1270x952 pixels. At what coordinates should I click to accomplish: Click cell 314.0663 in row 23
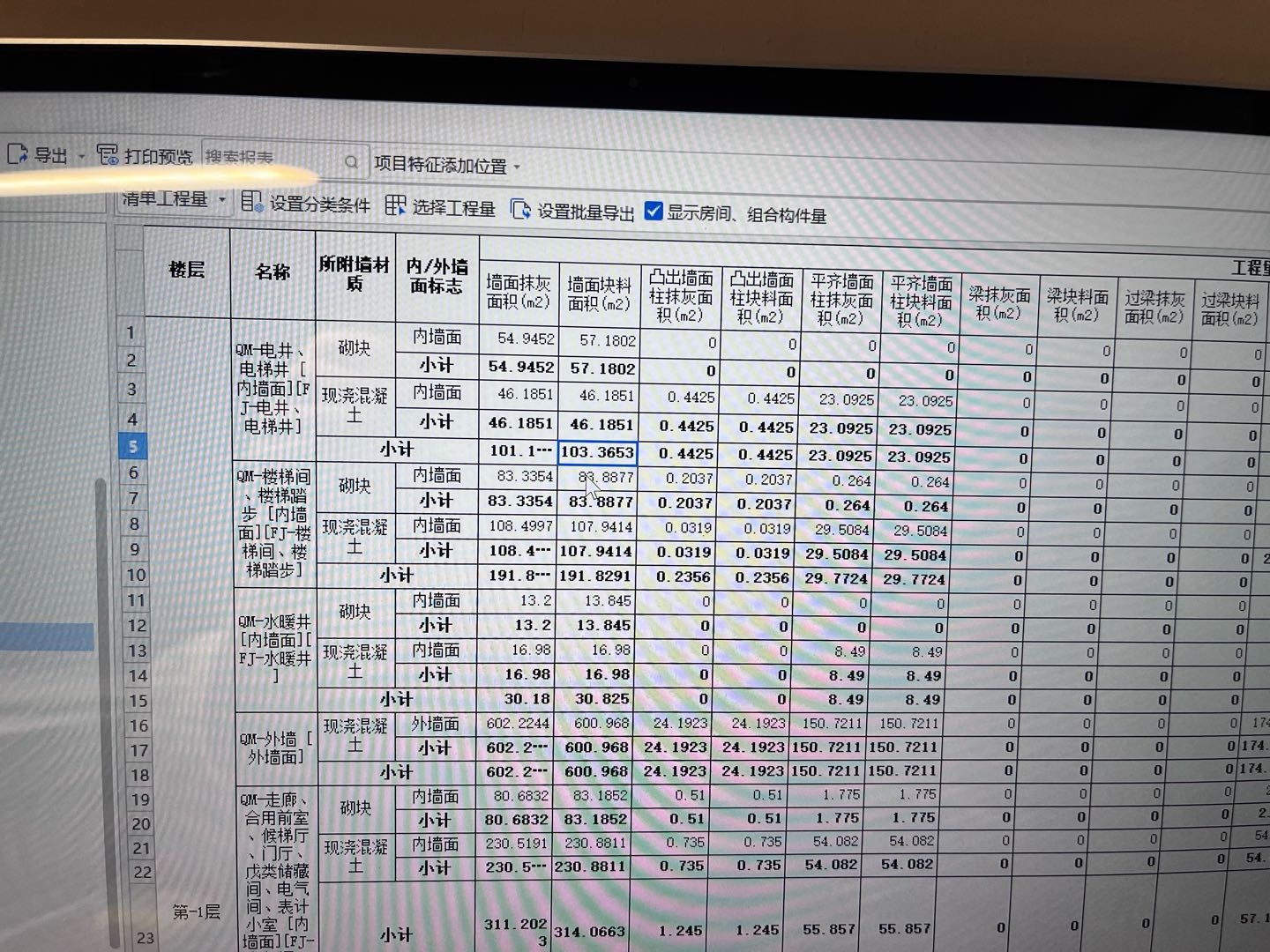point(590,932)
